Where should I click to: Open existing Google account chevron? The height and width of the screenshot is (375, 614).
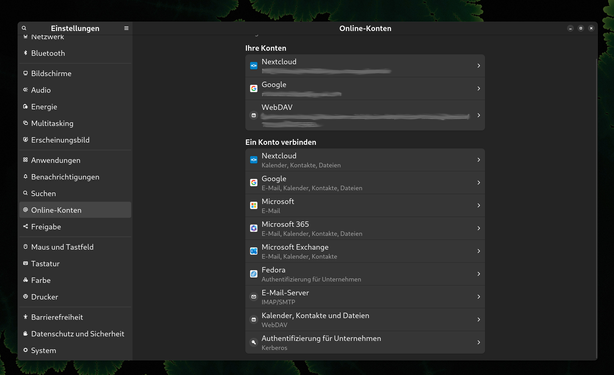(479, 88)
